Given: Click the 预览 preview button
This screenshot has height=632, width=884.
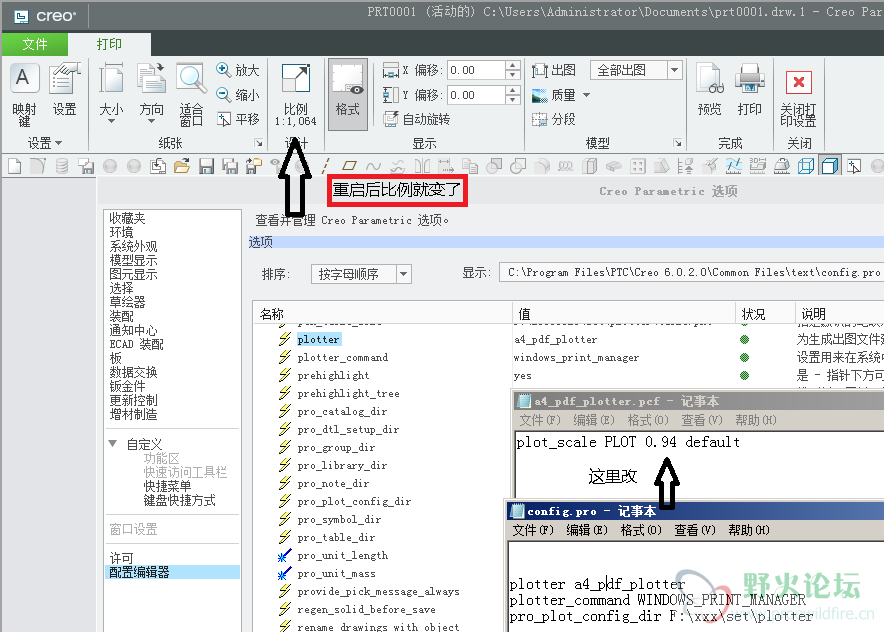Looking at the screenshot, I should coord(709,90).
